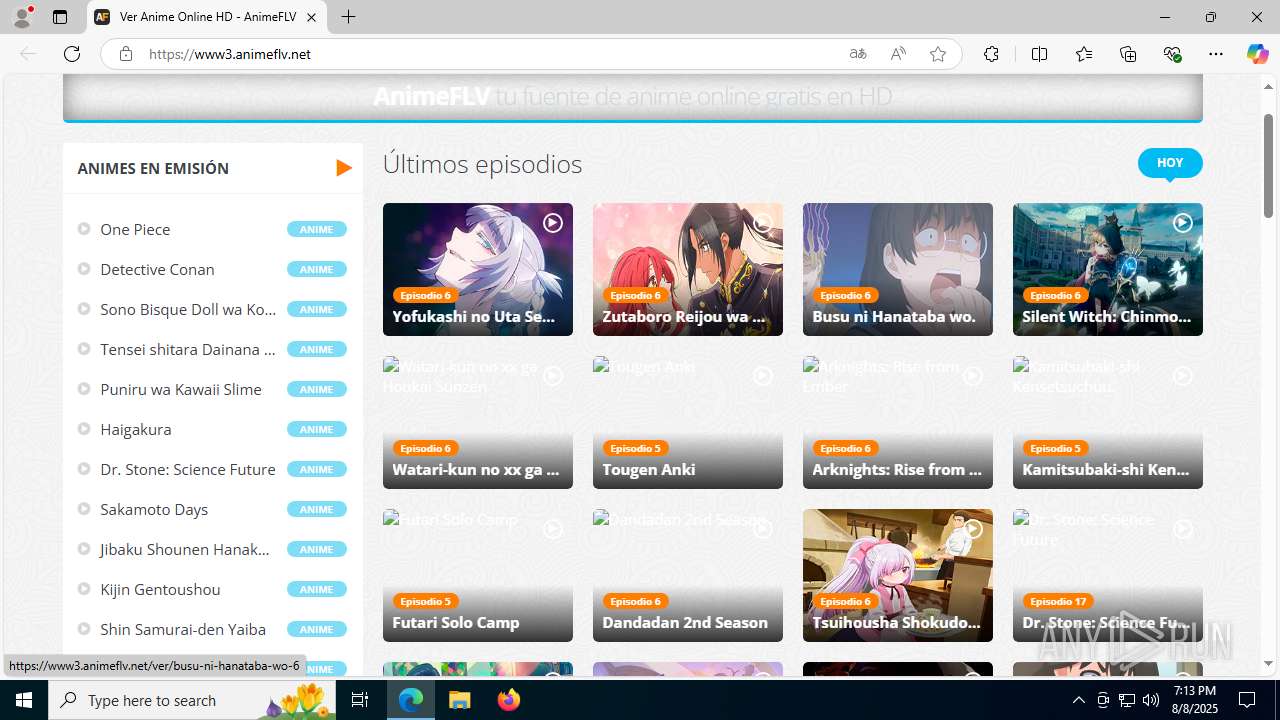Screen dimensions: 1280x720
Task: Open Arknights: Rise from Ember card
Action: click(x=898, y=422)
